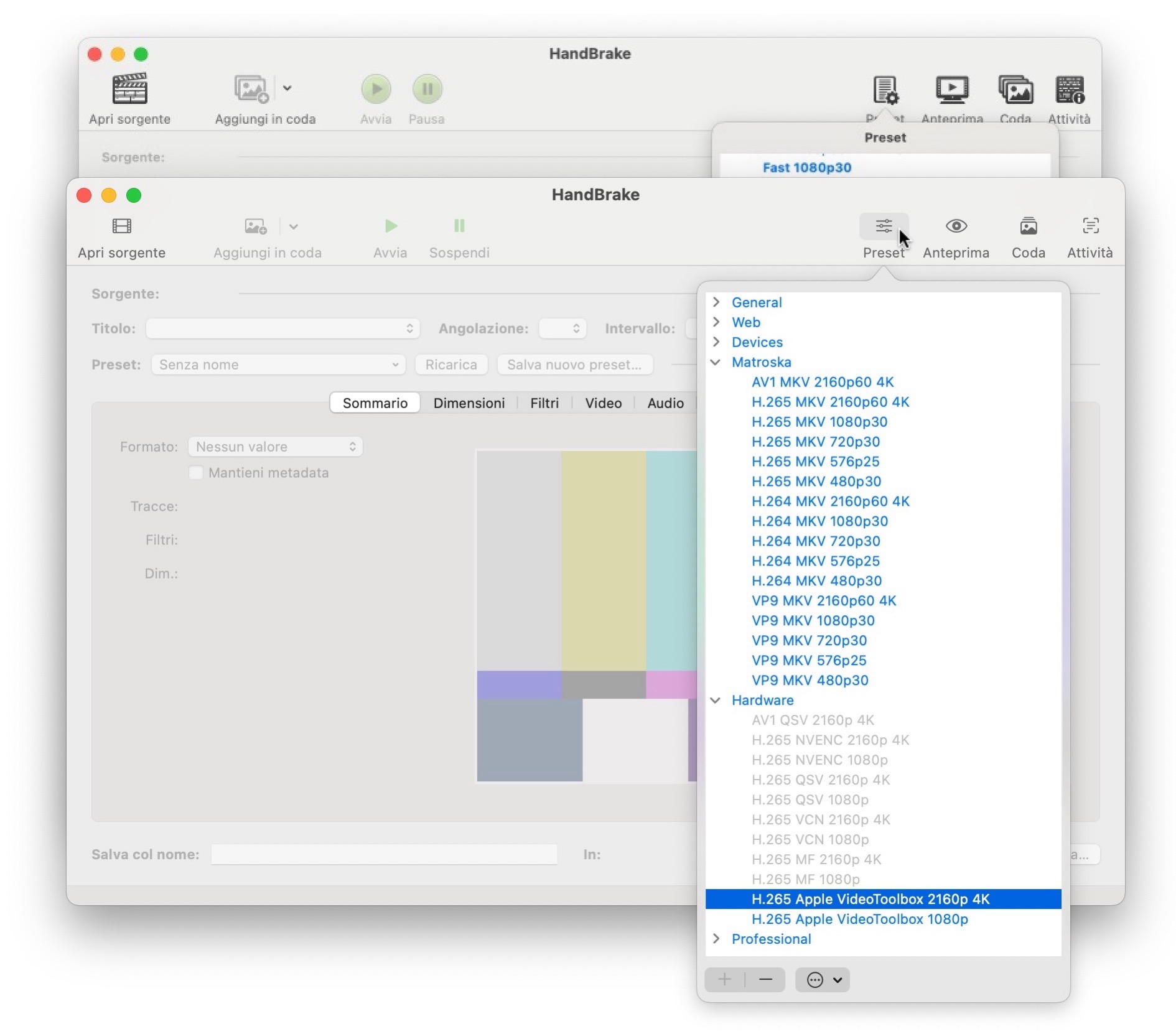Switch to the Dimensioni tab

(469, 403)
